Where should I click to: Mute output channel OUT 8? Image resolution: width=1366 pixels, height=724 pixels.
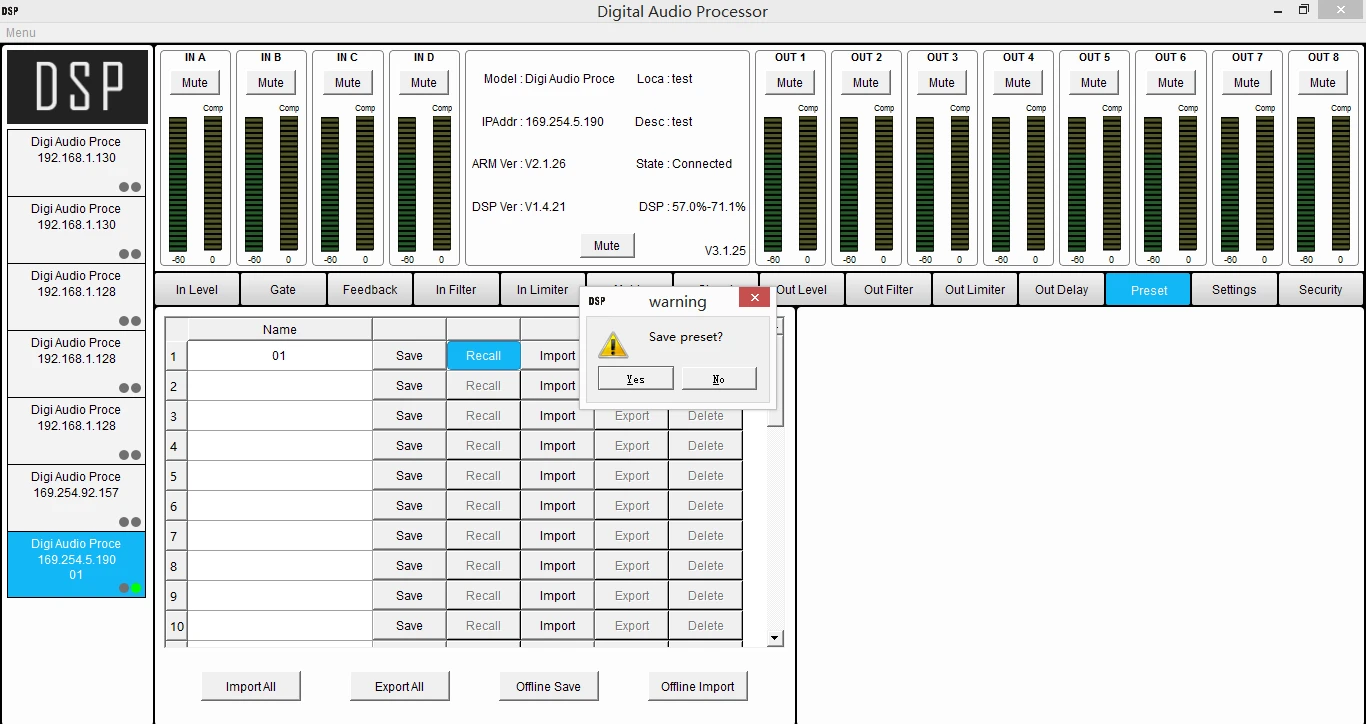click(x=1323, y=82)
